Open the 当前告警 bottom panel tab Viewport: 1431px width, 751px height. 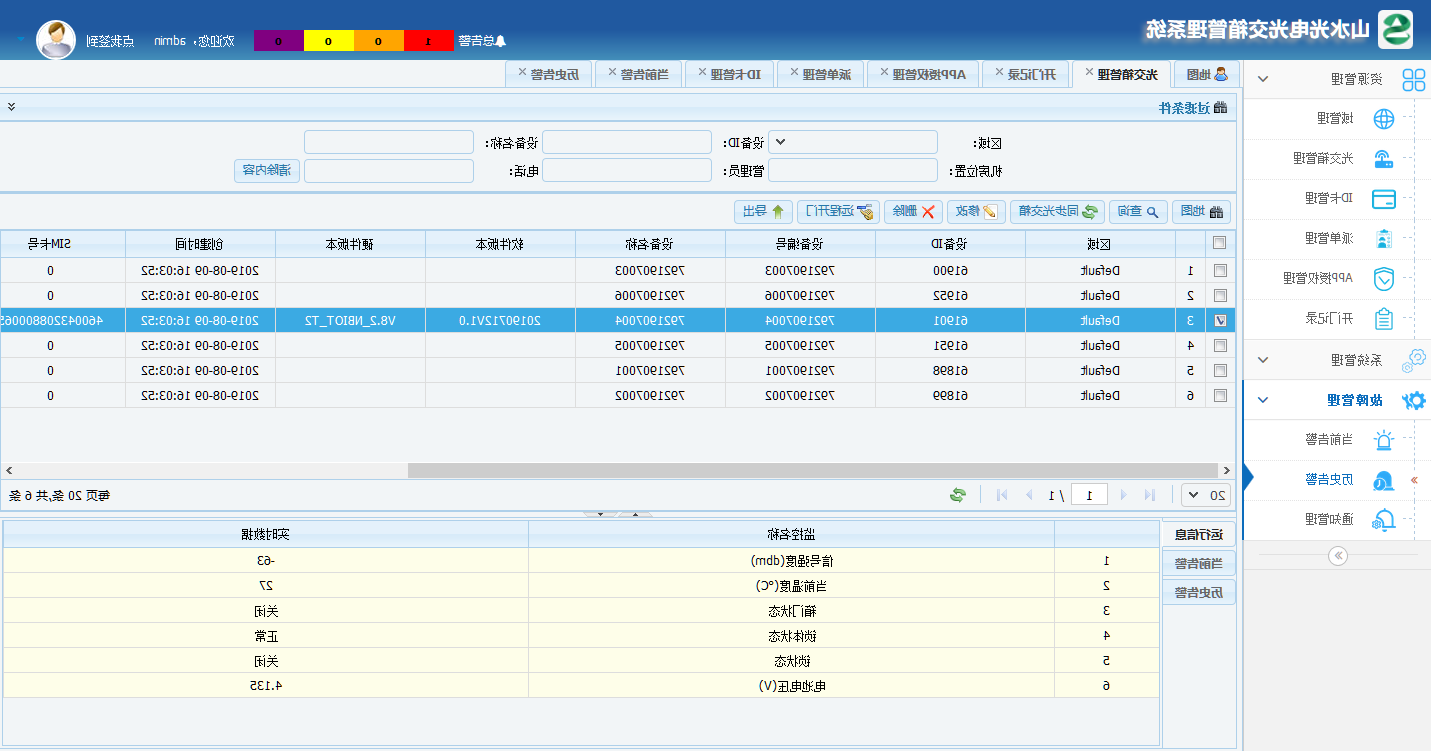[x=1200, y=563]
